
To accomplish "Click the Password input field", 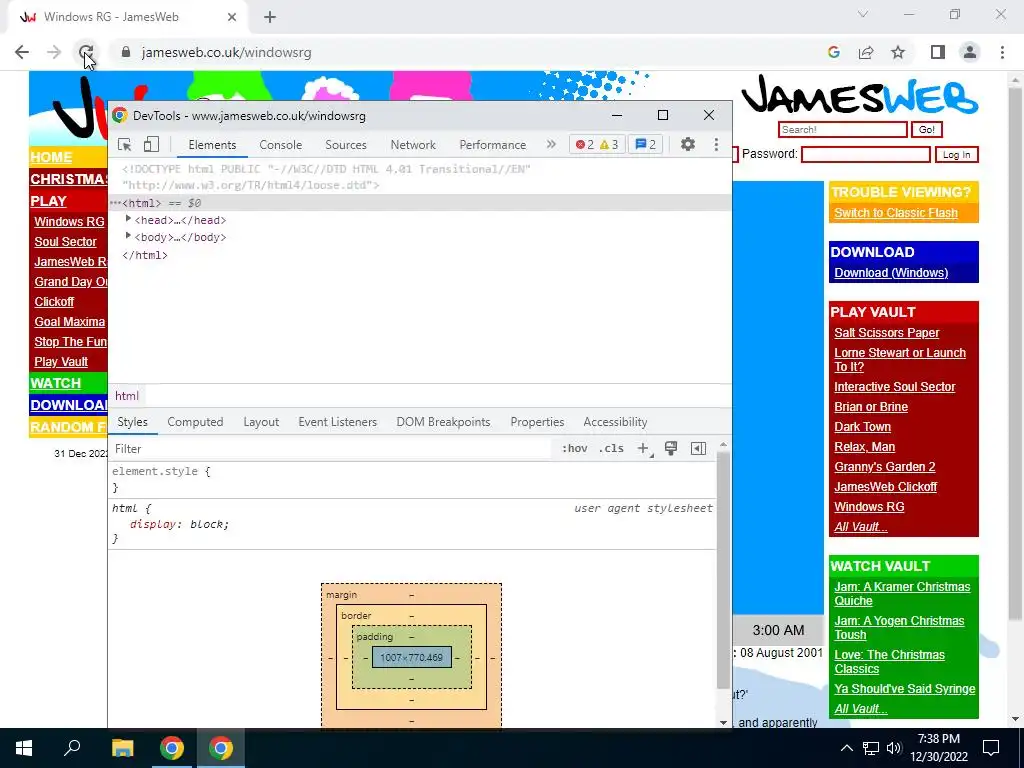I will (866, 154).
